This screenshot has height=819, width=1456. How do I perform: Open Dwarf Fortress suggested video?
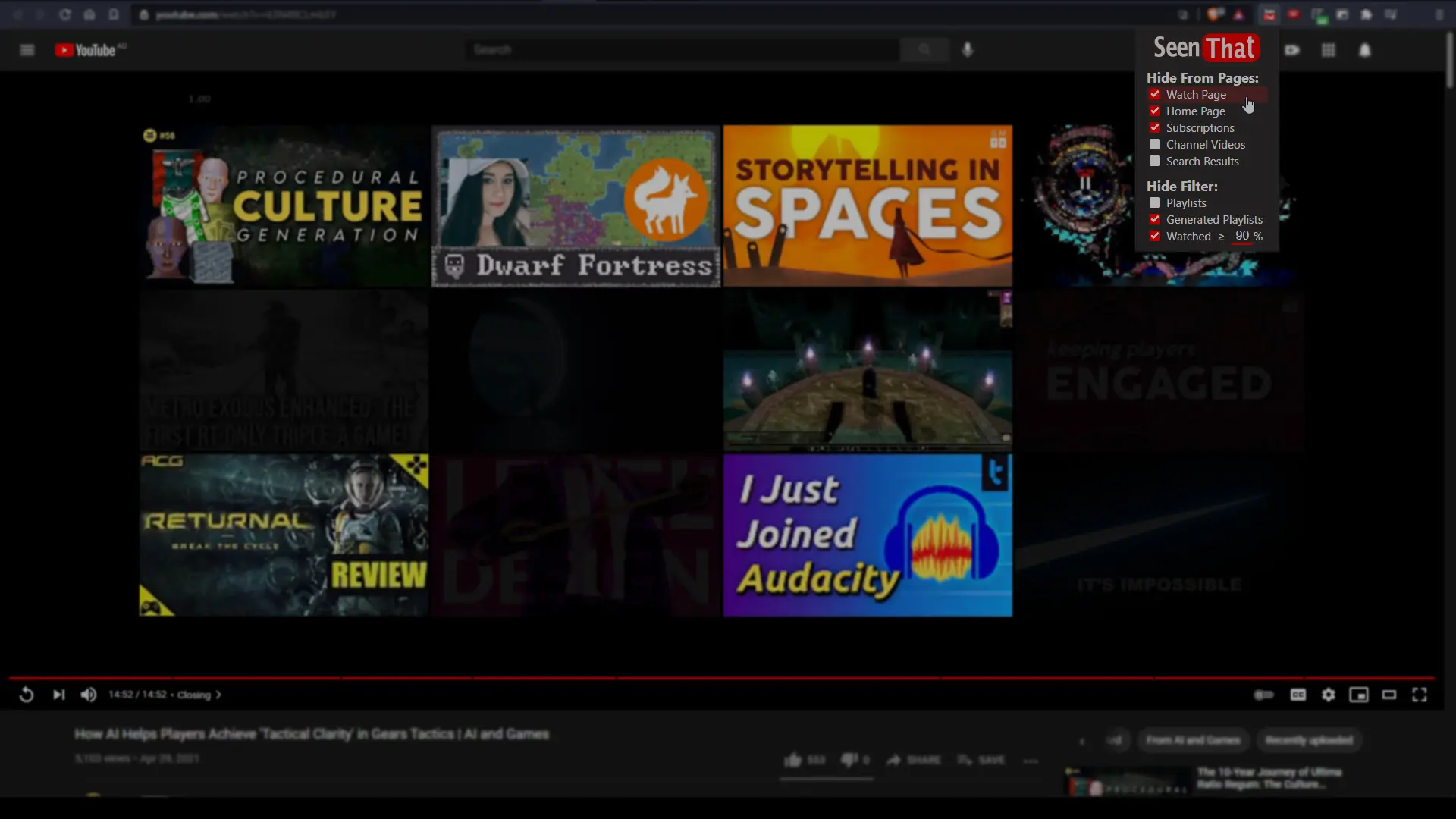pyautogui.click(x=576, y=206)
